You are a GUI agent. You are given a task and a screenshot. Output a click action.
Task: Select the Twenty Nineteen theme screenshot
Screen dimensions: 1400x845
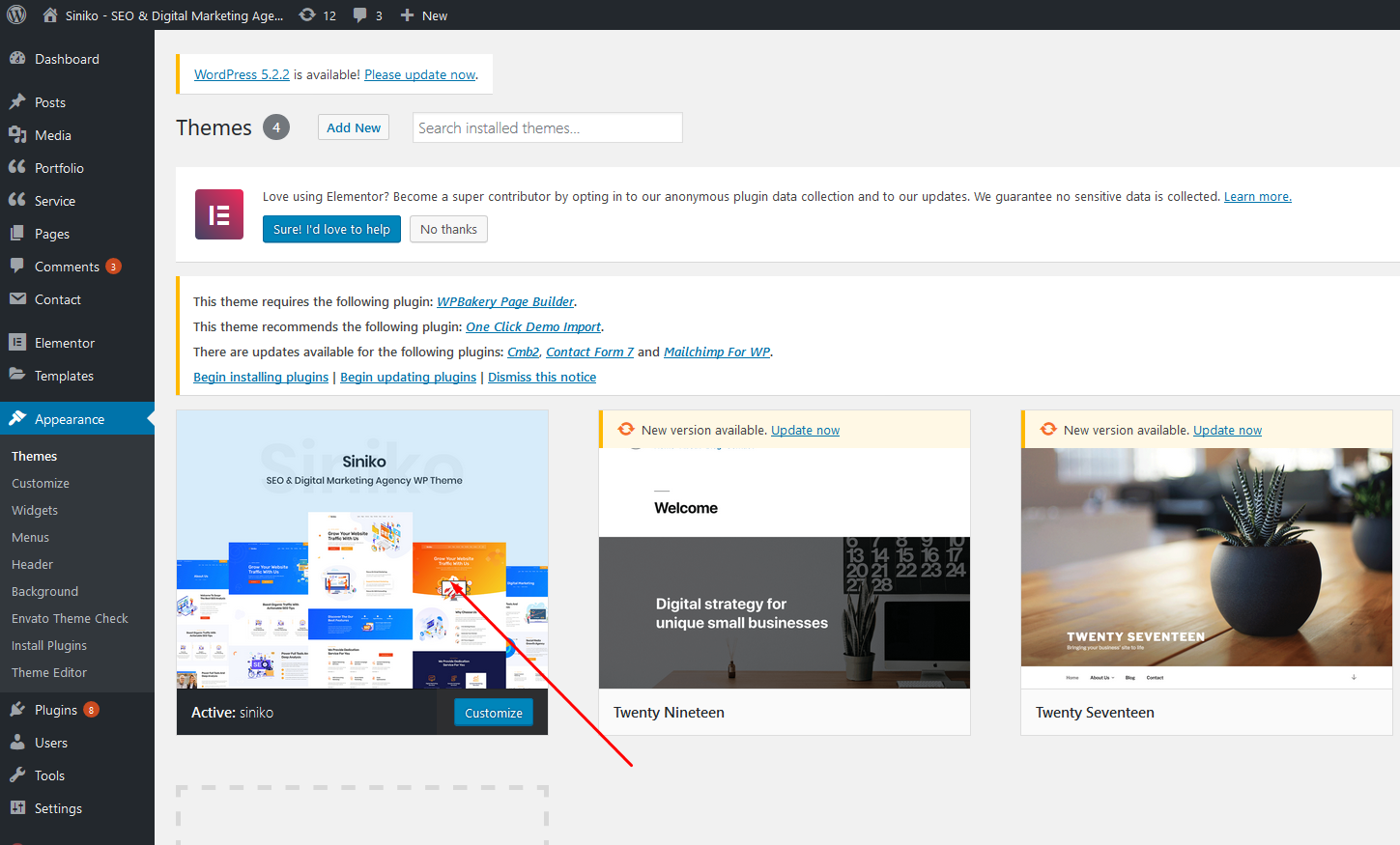tap(785, 568)
